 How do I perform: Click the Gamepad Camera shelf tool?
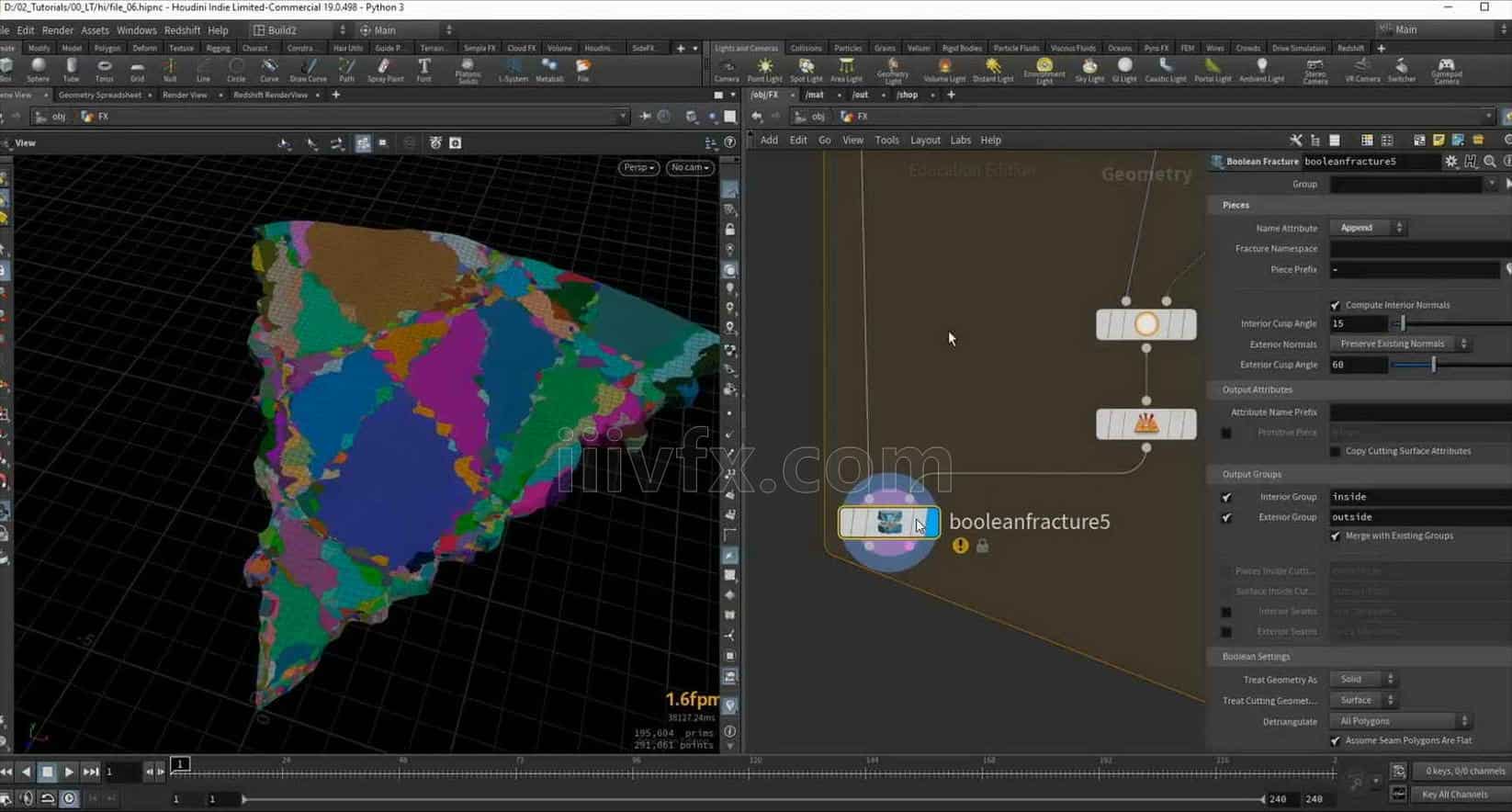pos(1447,71)
